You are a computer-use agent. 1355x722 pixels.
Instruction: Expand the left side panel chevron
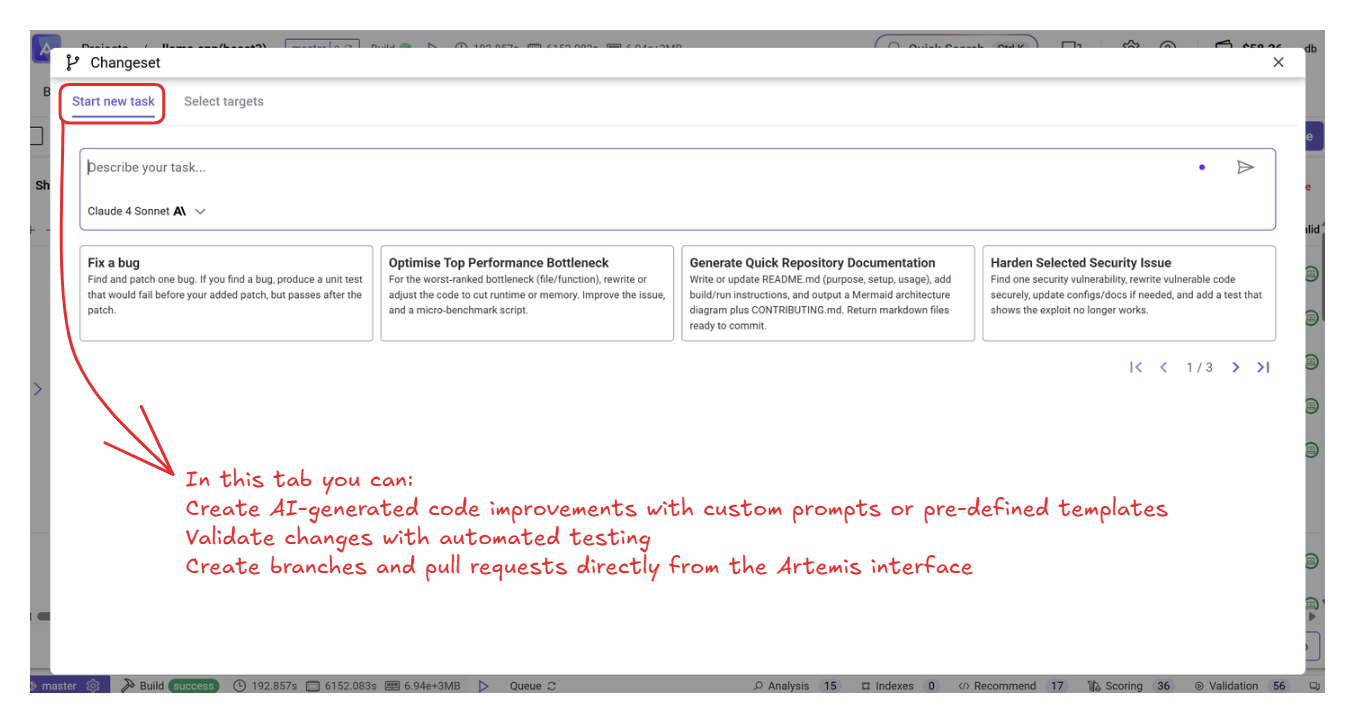[x=38, y=389]
